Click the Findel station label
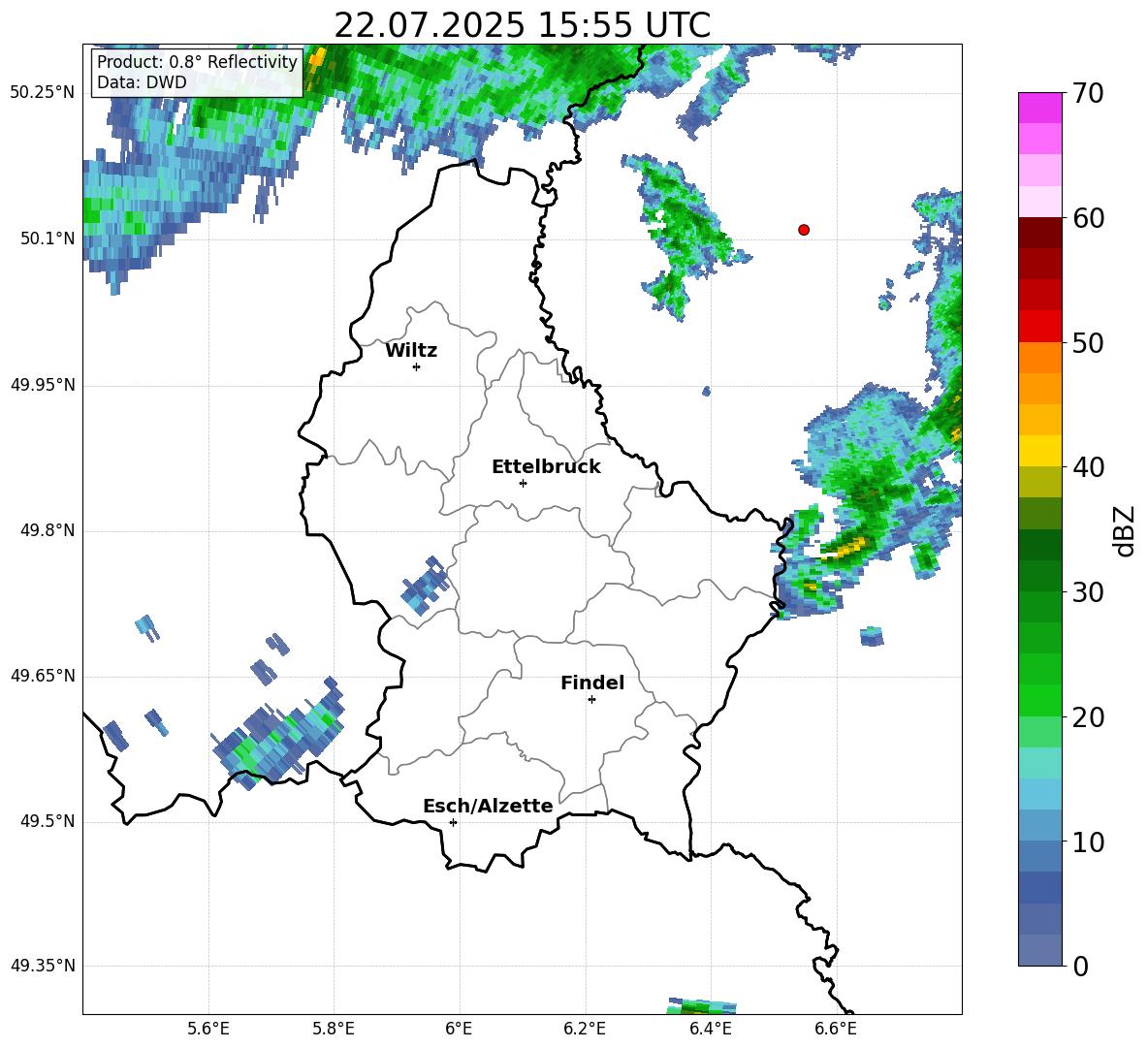Screen dimensions: 1148x1048 (x=592, y=683)
